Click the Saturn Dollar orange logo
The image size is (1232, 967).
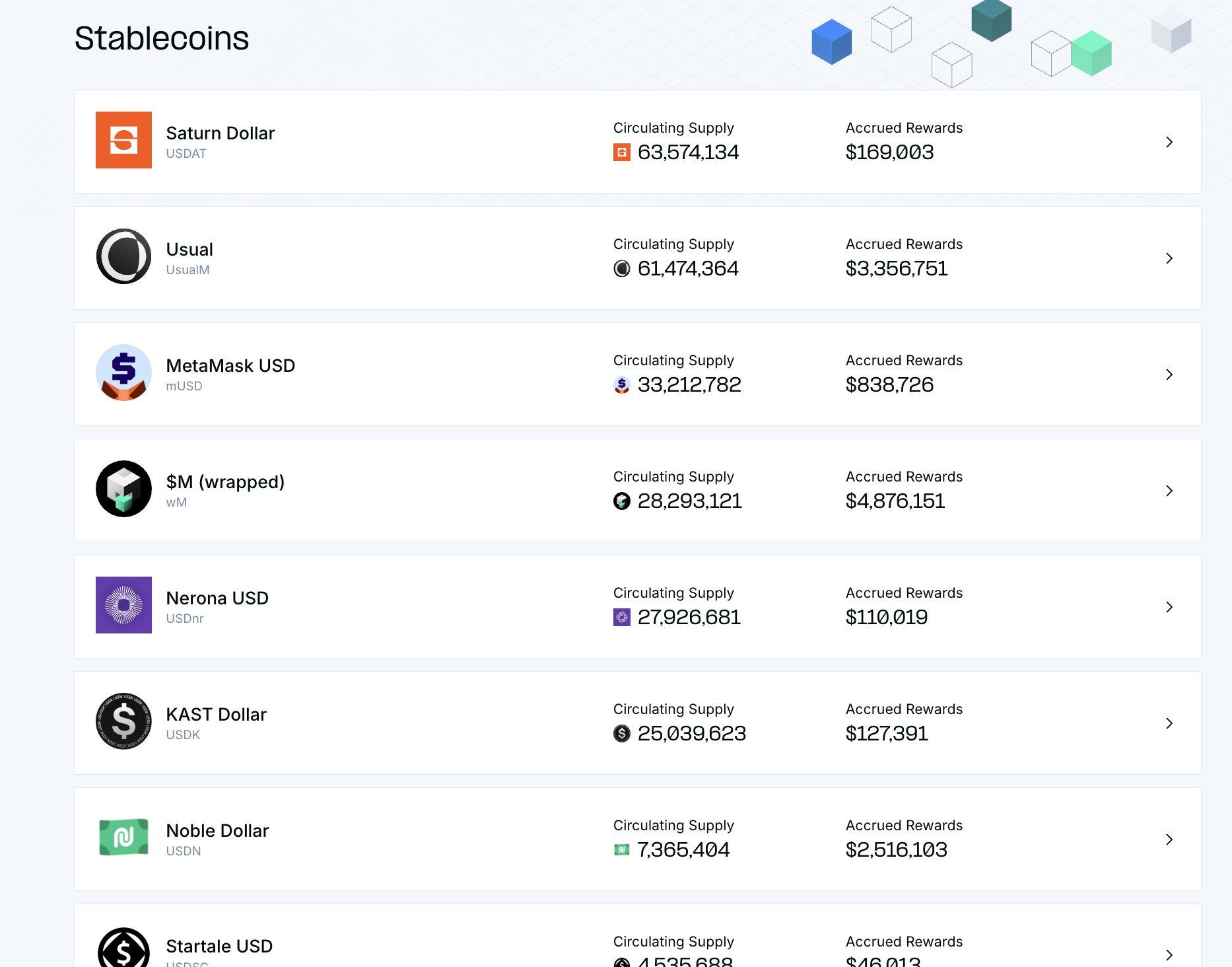click(x=123, y=140)
